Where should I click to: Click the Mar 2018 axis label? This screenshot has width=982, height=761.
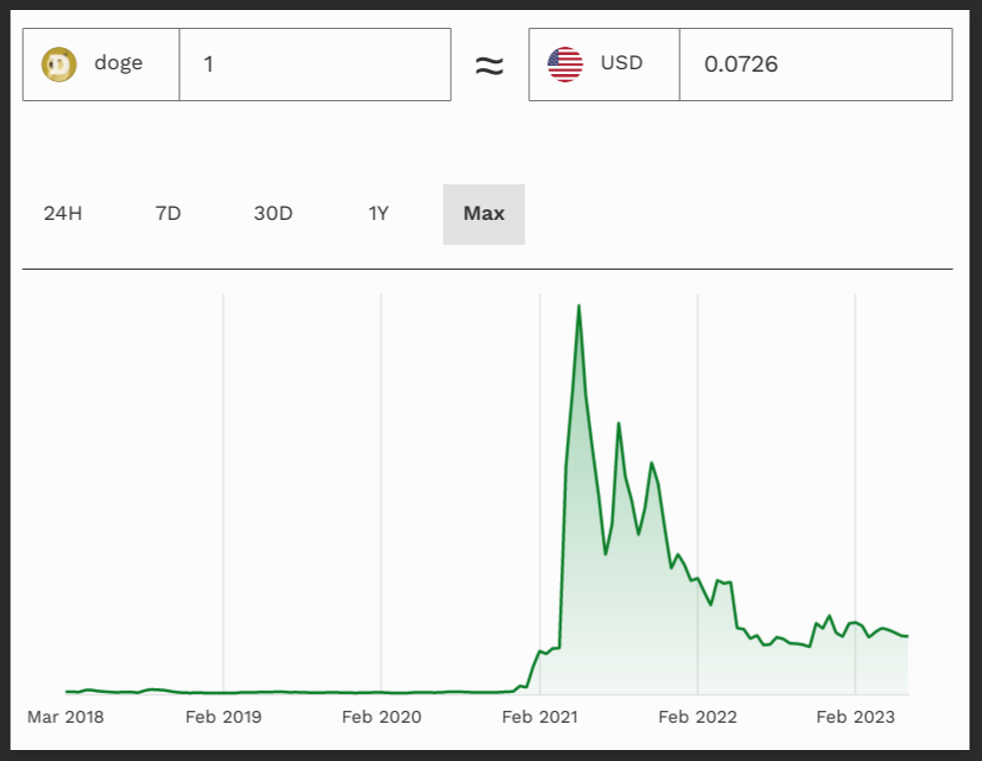pyautogui.click(x=66, y=717)
